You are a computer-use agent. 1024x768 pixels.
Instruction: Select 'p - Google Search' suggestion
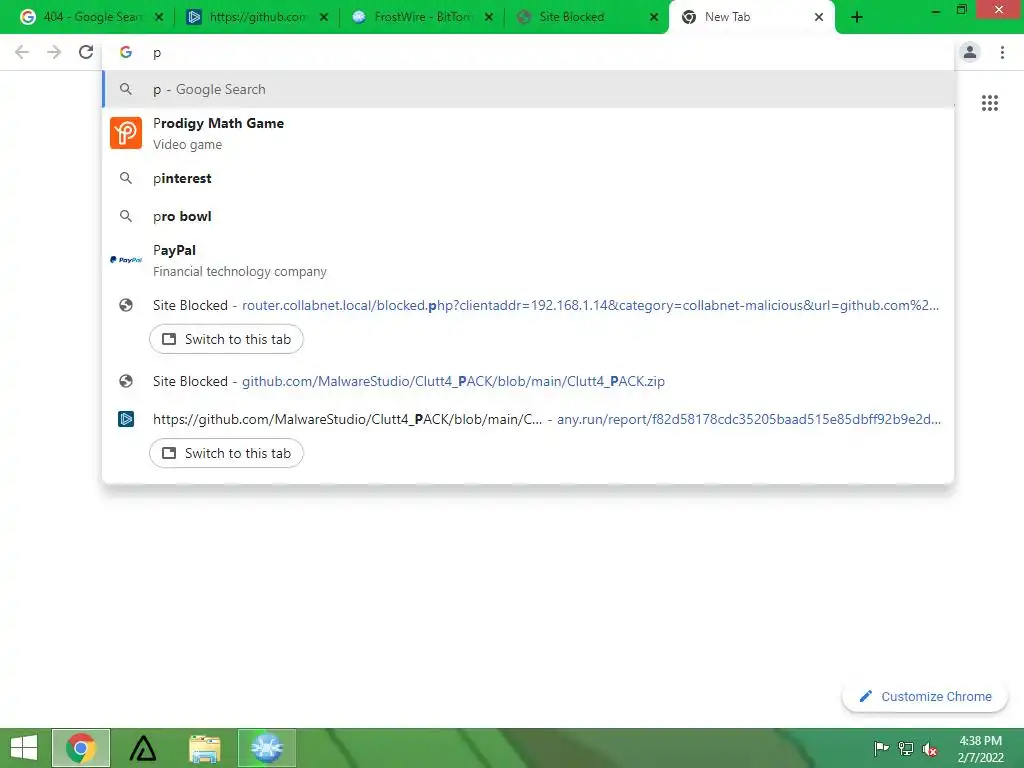point(528,89)
